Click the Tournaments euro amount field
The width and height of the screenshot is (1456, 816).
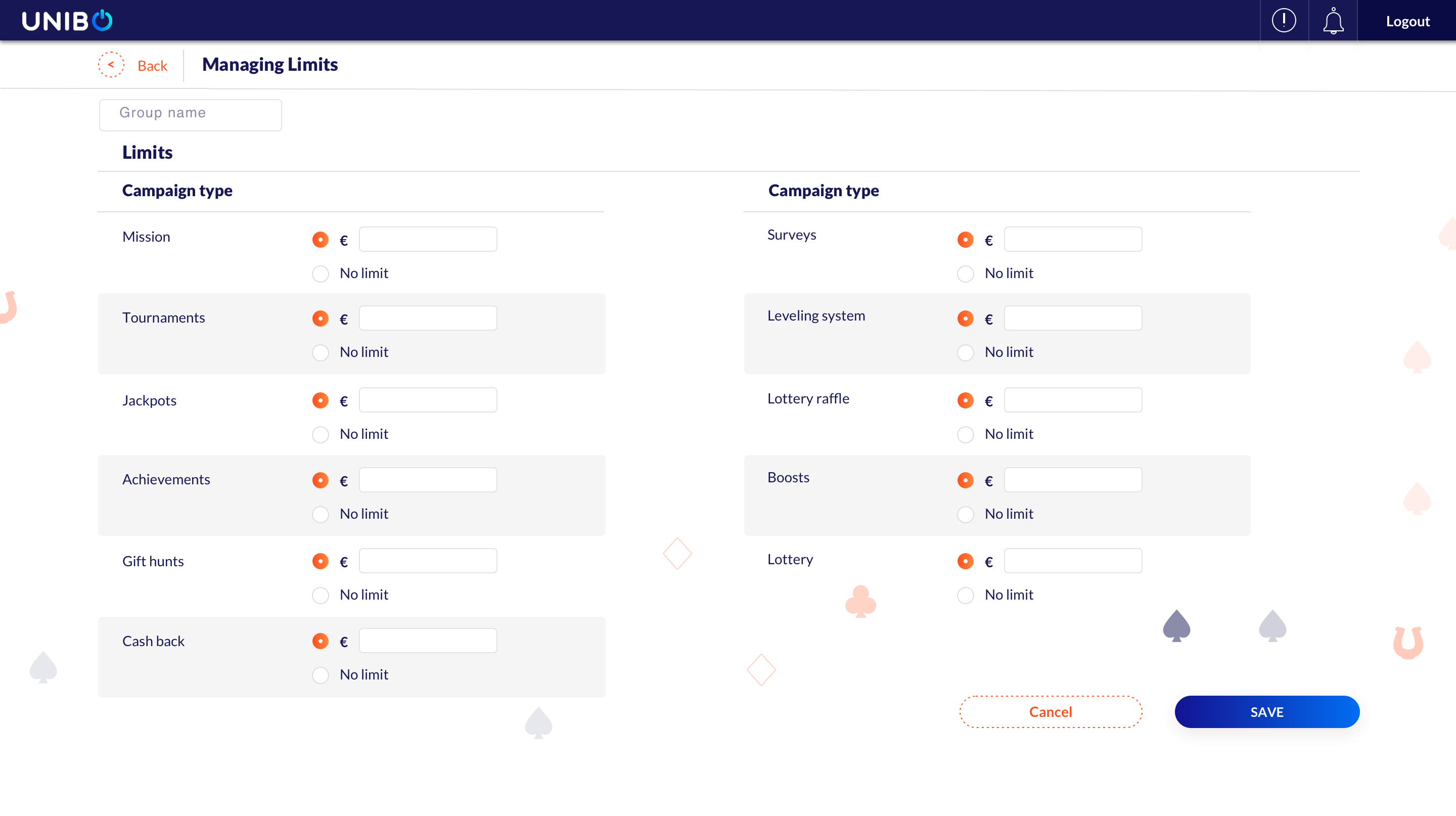(428, 318)
